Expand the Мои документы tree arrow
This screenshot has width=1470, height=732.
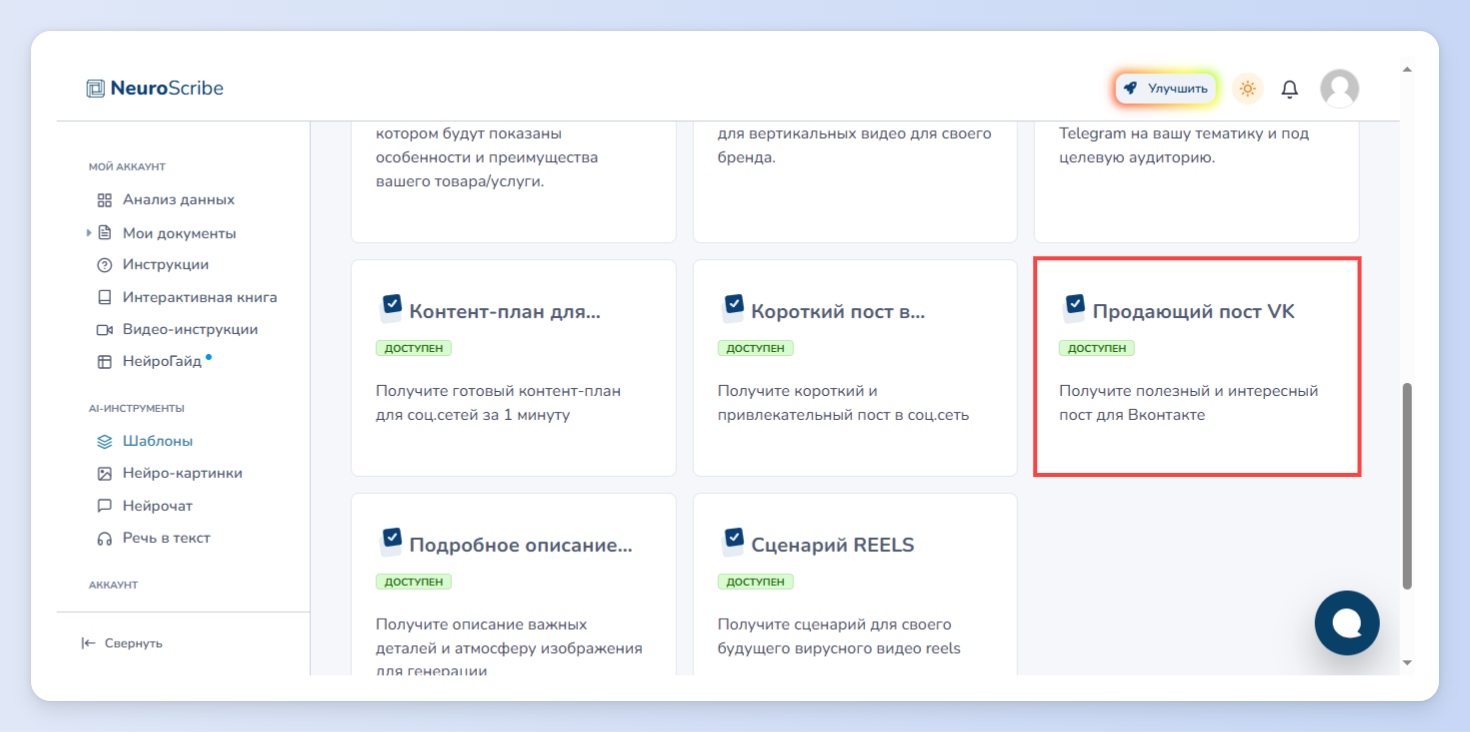coord(88,233)
